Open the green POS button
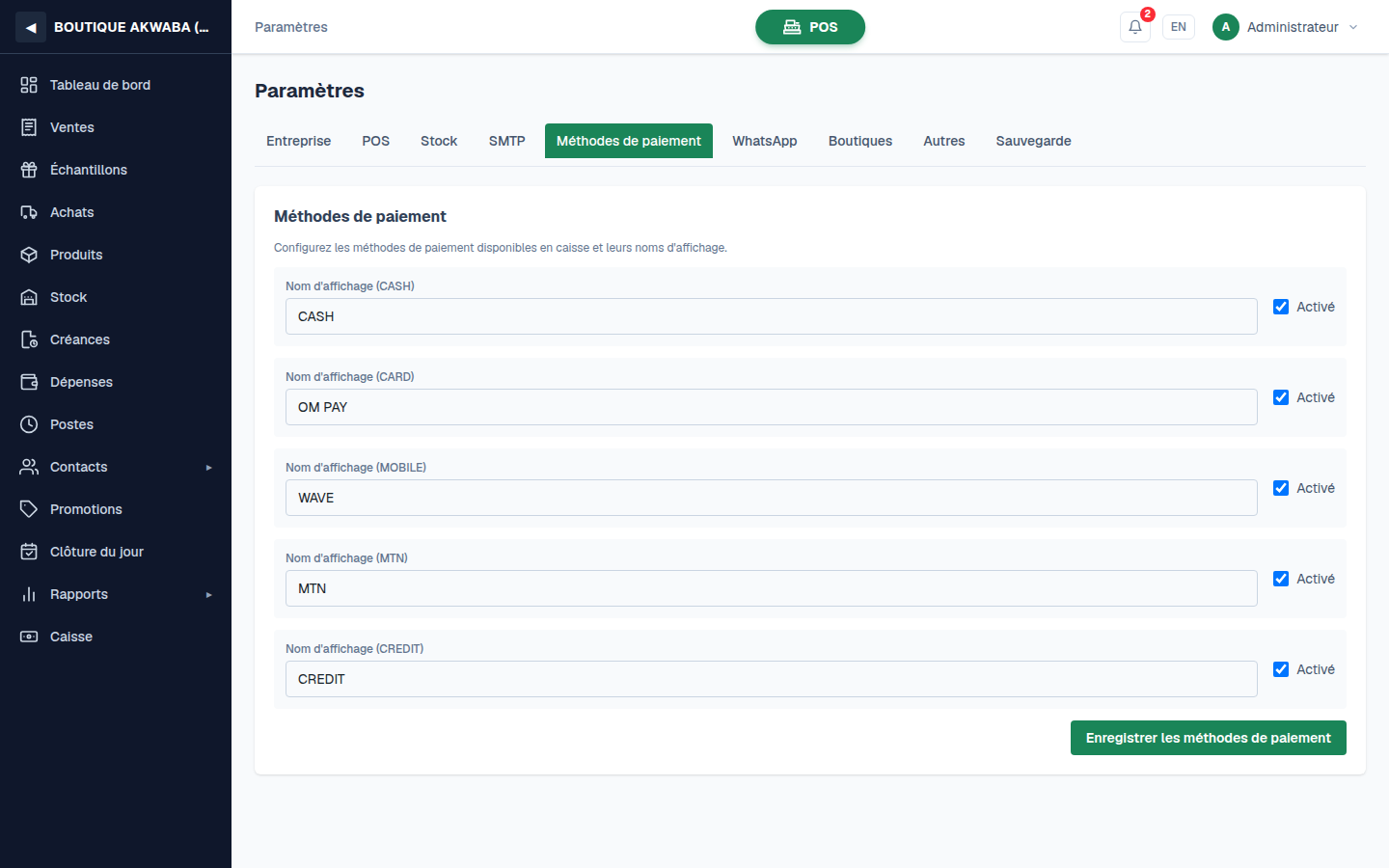This screenshot has width=1389, height=868. click(x=810, y=27)
